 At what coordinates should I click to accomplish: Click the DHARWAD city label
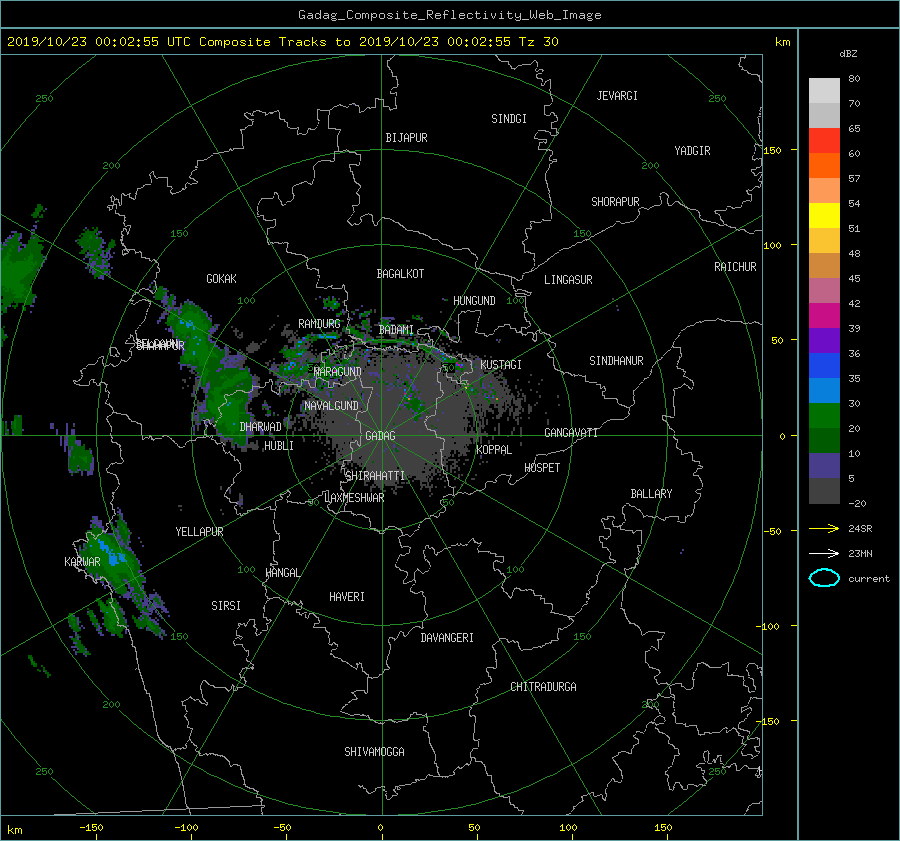(x=260, y=427)
